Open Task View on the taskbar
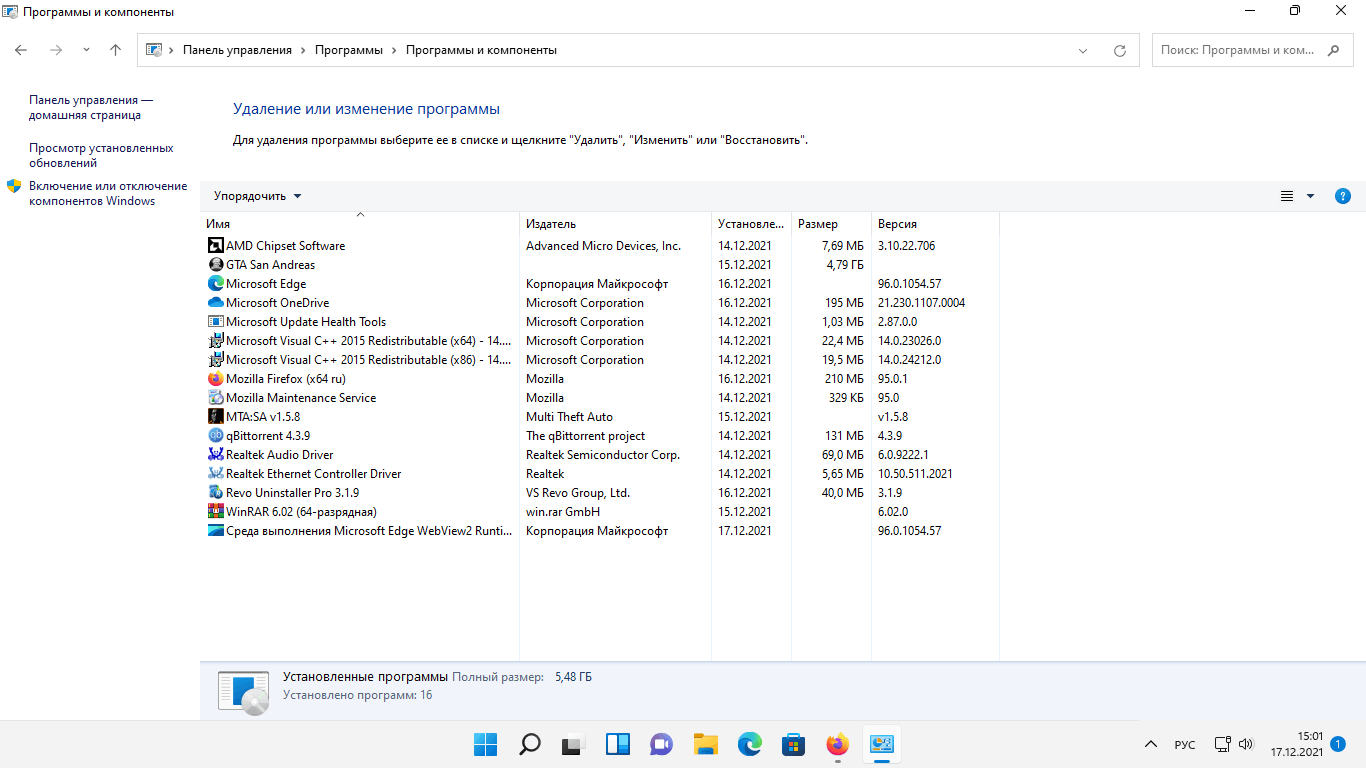This screenshot has height=768, width=1366. click(573, 744)
